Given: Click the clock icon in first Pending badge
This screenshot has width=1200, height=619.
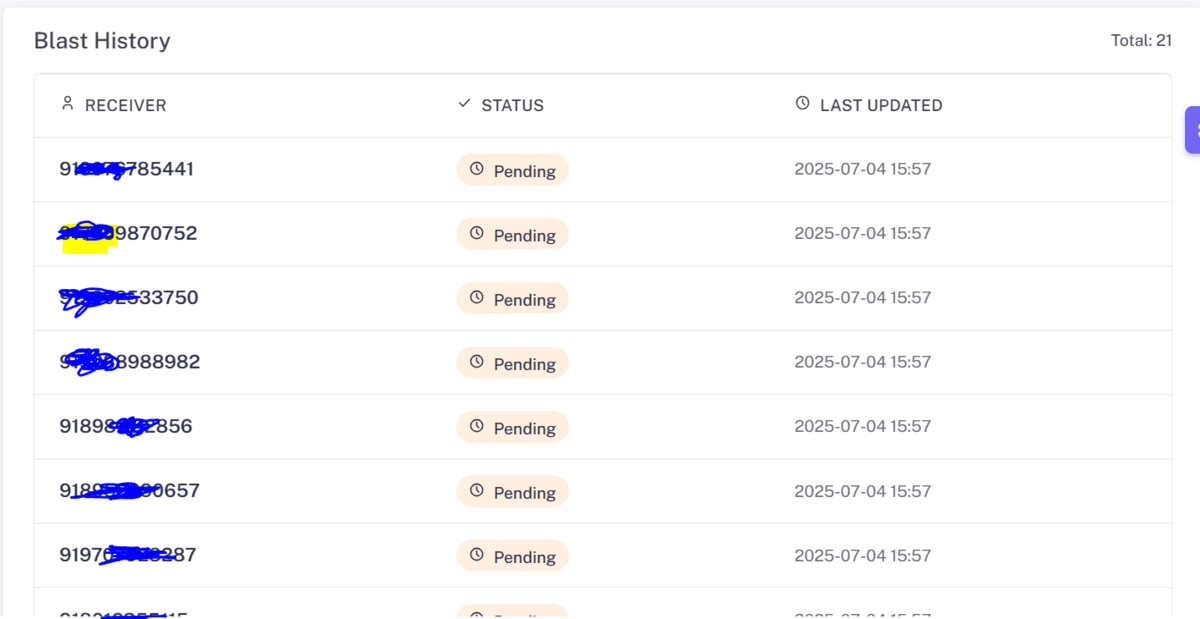Looking at the screenshot, I should (477, 169).
